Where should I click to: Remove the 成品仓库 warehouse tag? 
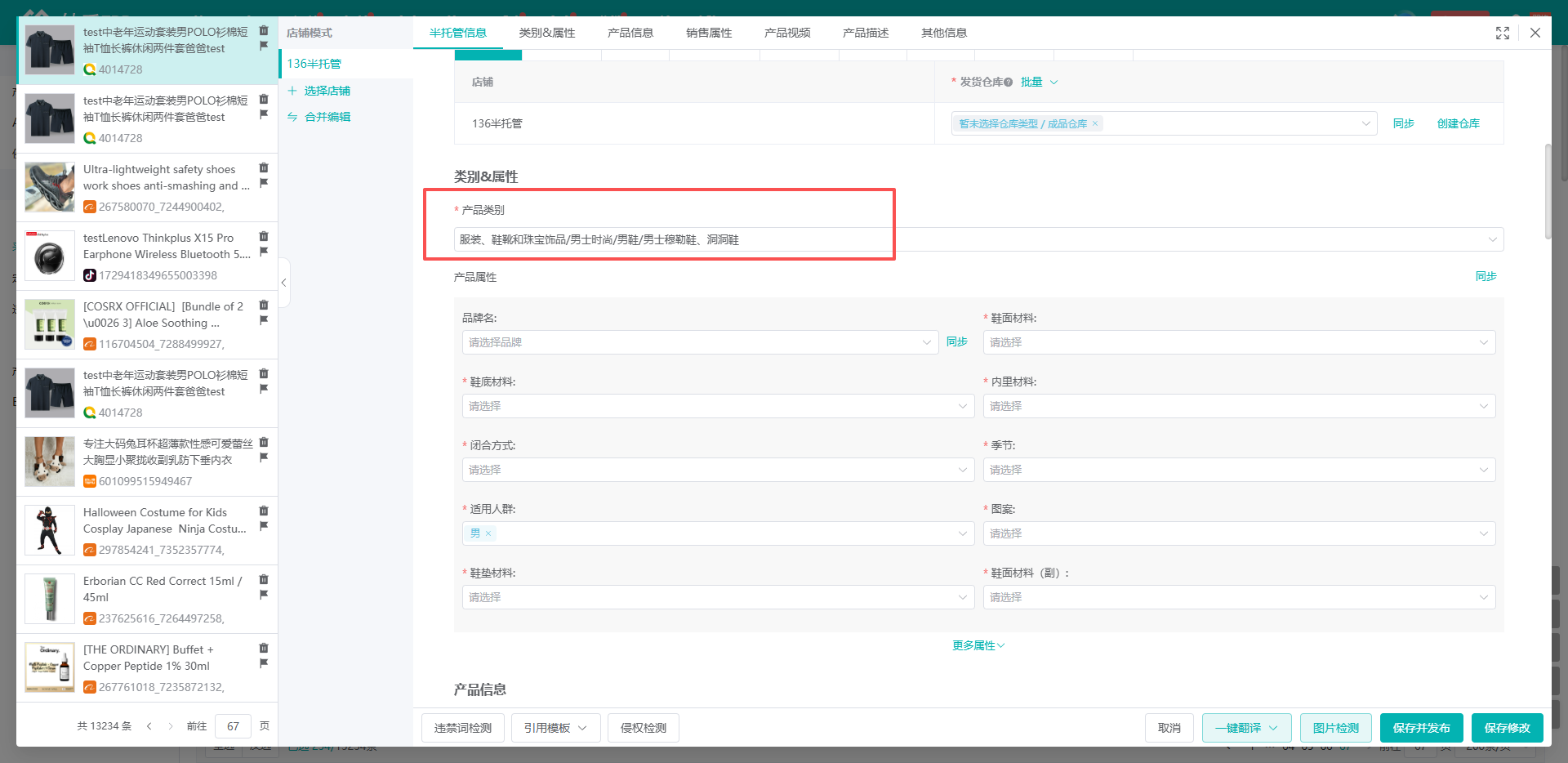click(1095, 123)
